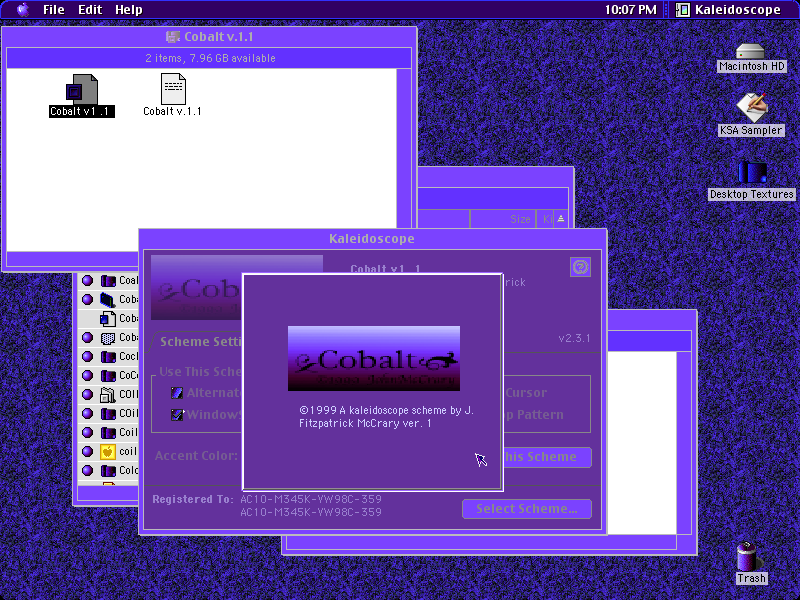Expand the sphere beside the dotted grid Coba icon
Image resolution: width=800 pixels, height=600 pixels.
(87, 337)
